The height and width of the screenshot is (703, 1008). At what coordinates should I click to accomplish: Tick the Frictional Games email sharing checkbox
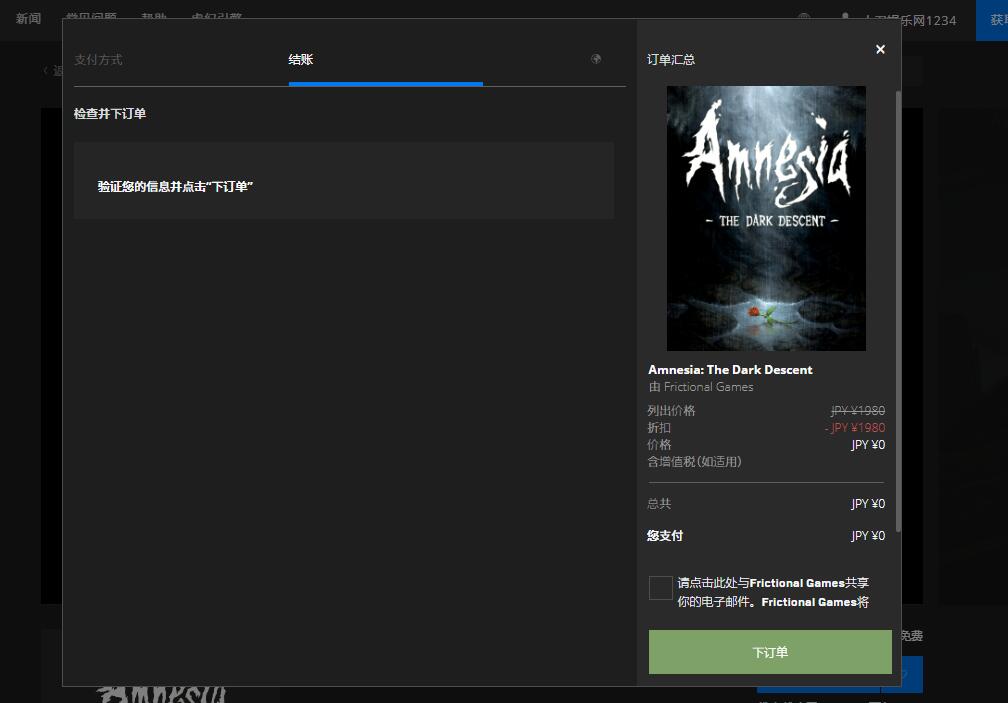pyautogui.click(x=660, y=588)
